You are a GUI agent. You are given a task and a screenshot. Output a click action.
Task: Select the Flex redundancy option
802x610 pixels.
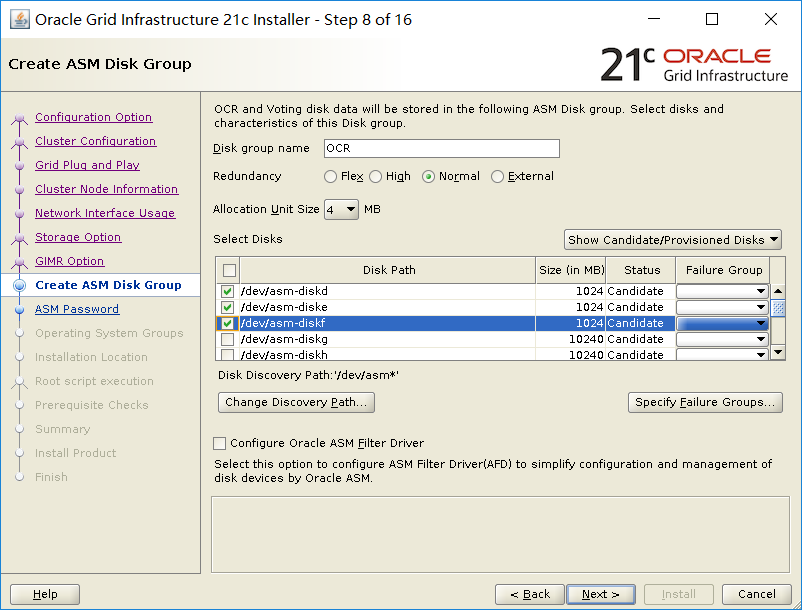(x=330, y=176)
